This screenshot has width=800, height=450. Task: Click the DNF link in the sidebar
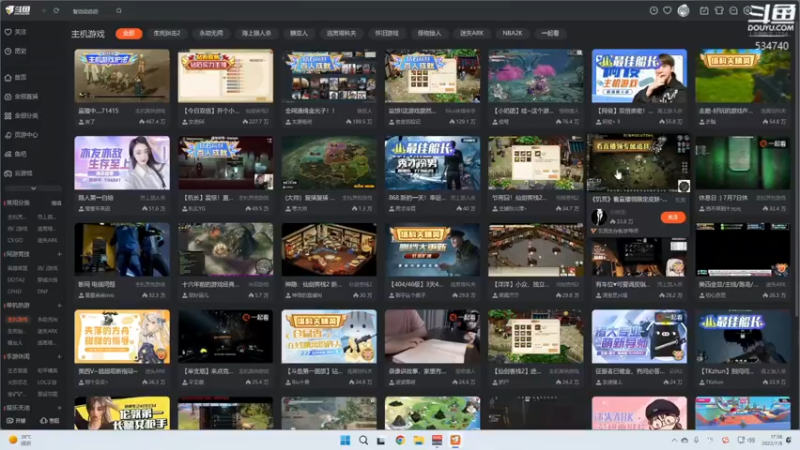(42, 291)
